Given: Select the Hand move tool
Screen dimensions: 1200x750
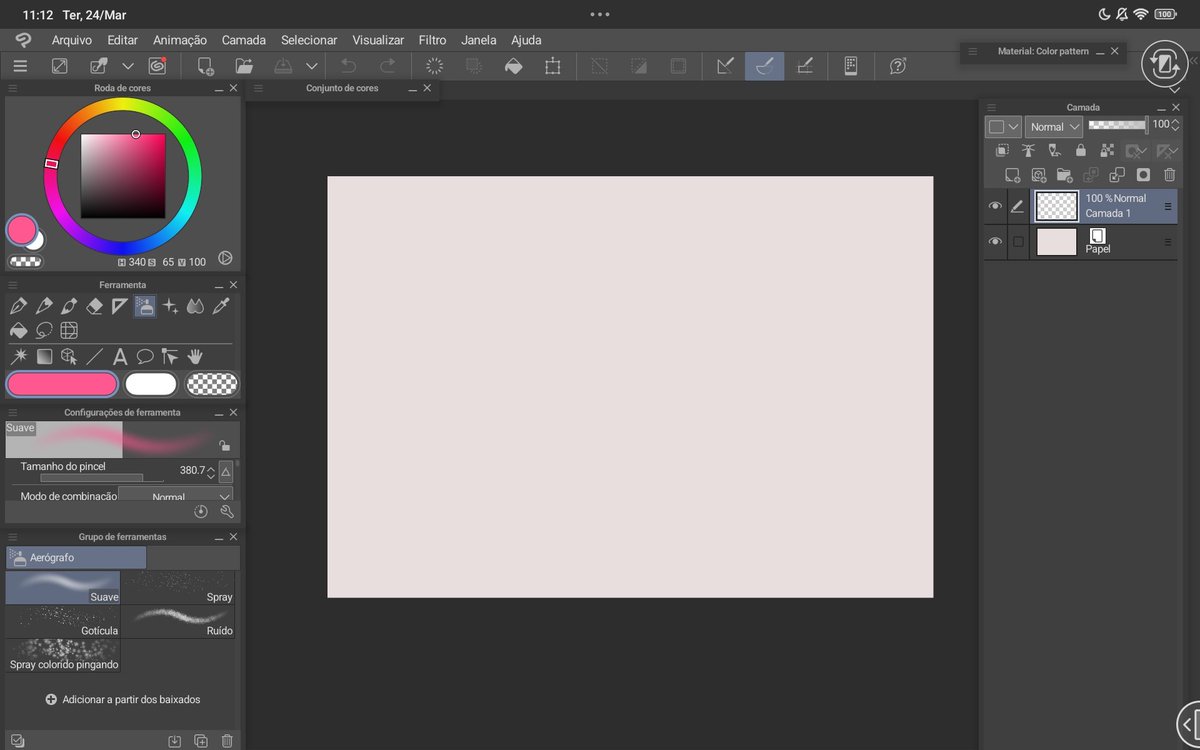Looking at the screenshot, I should coord(196,356).
